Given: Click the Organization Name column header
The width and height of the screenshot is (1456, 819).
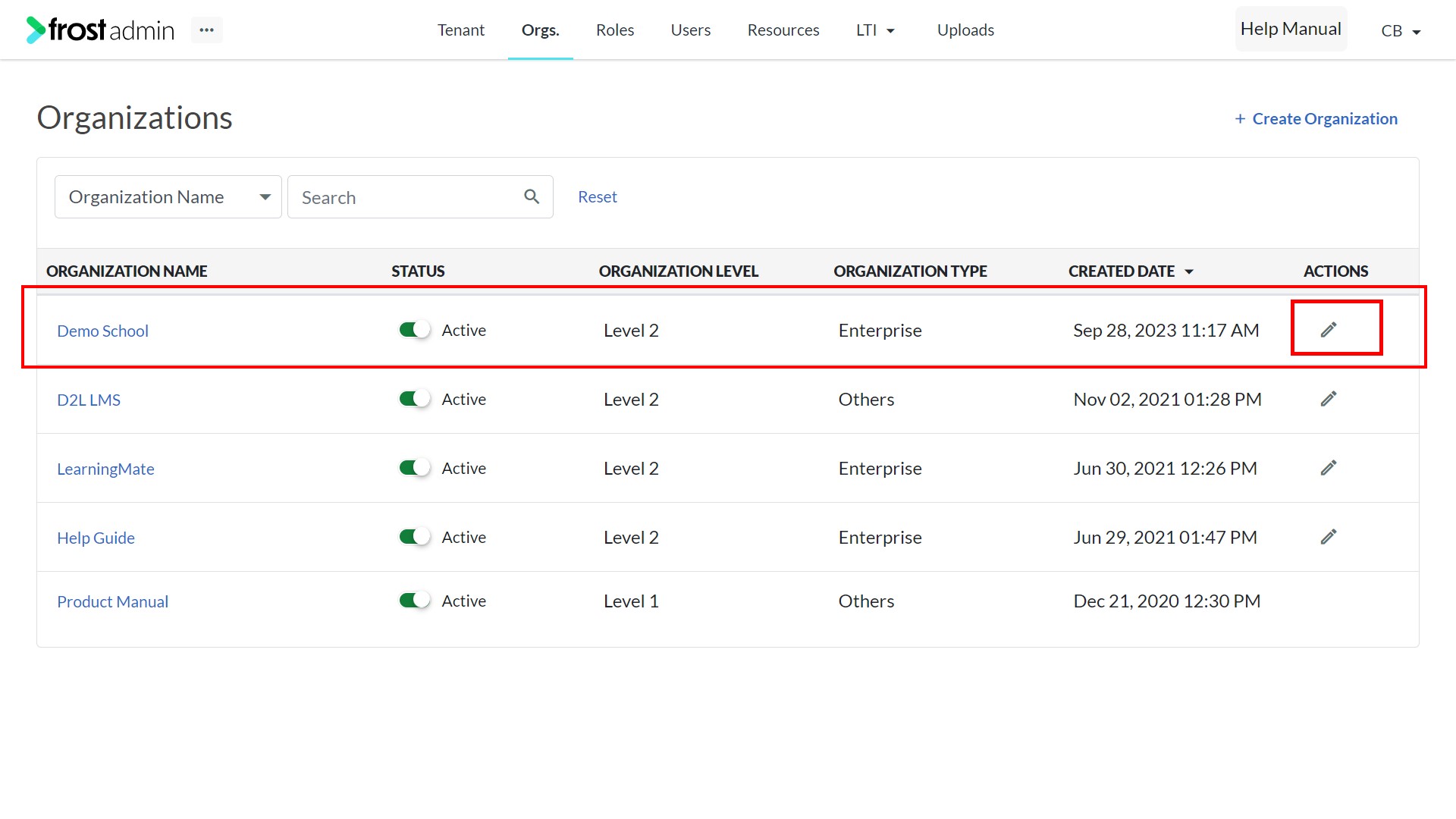Looking at the screenshot, I should coord(127,271).
